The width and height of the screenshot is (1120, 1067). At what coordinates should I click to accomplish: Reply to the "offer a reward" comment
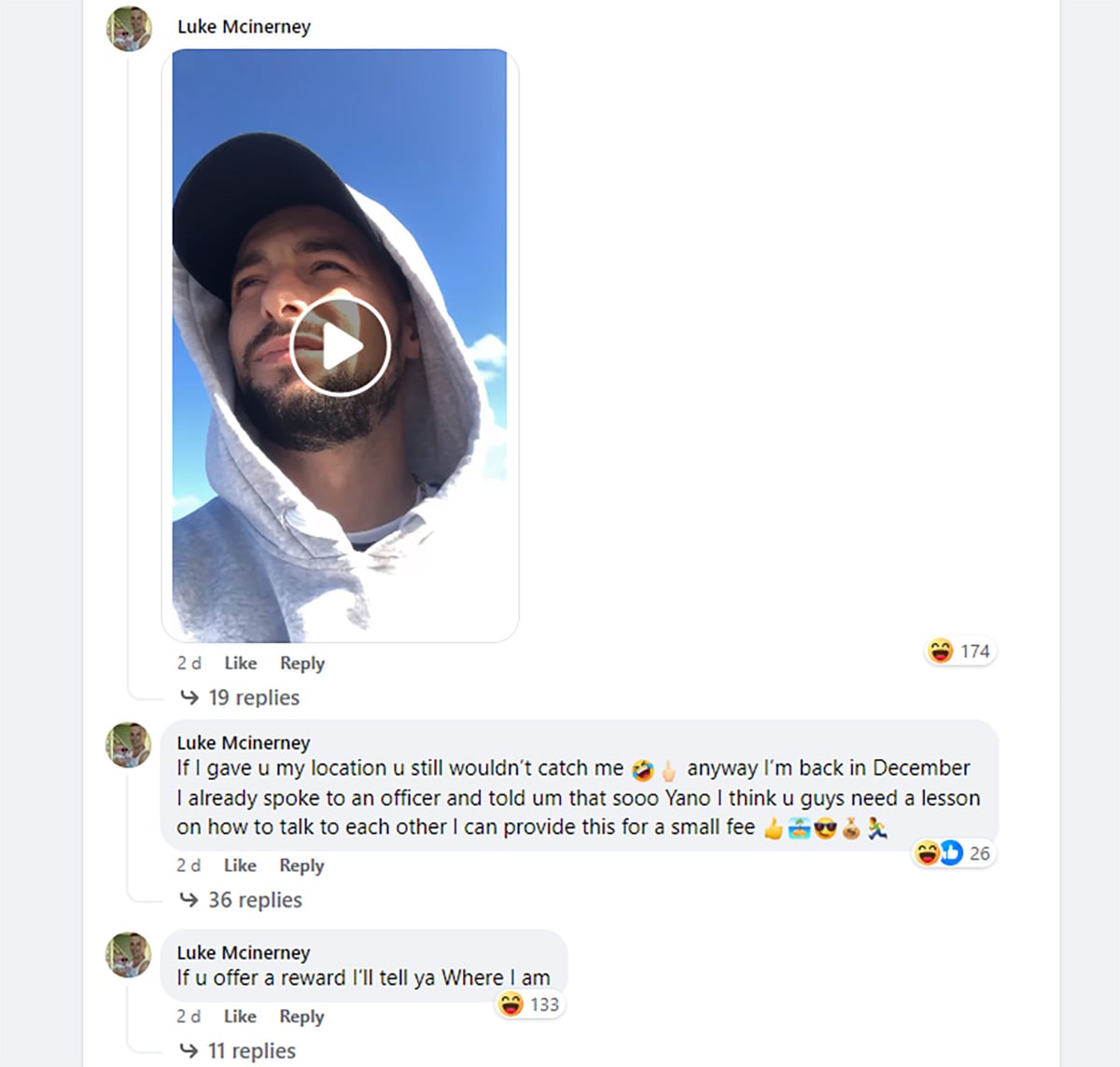[x=301, y=1017]
